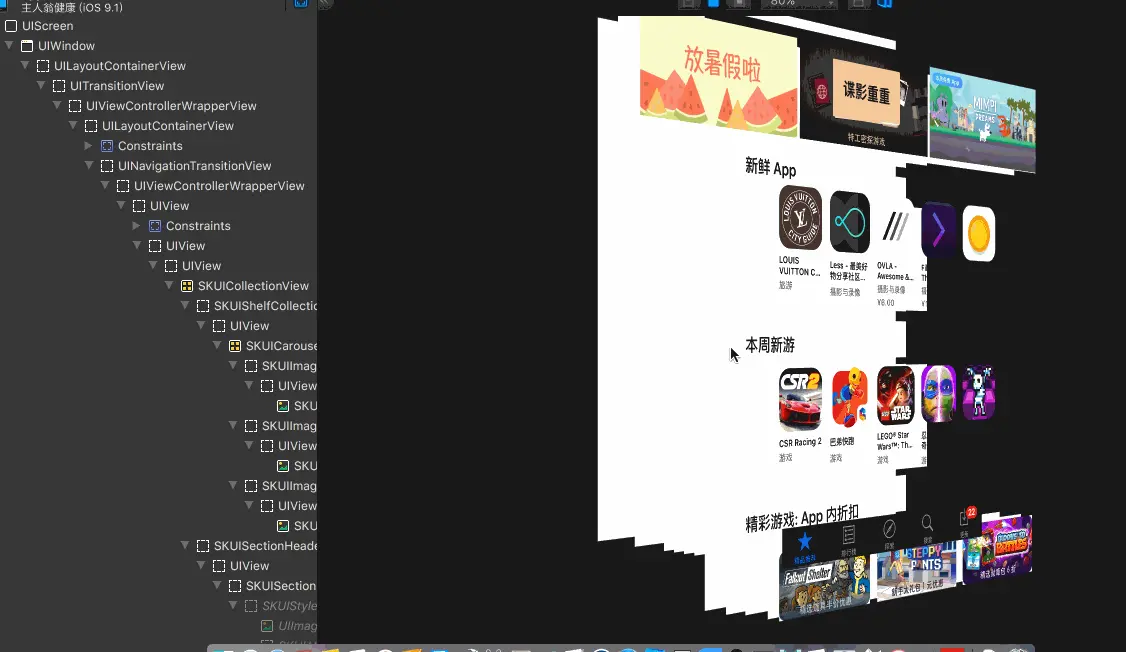The width and height of the screenshot is (1126, 652).
Task: Click the yellow grid icon beside SKUICollectionView
Action: [x=187, y=286]
